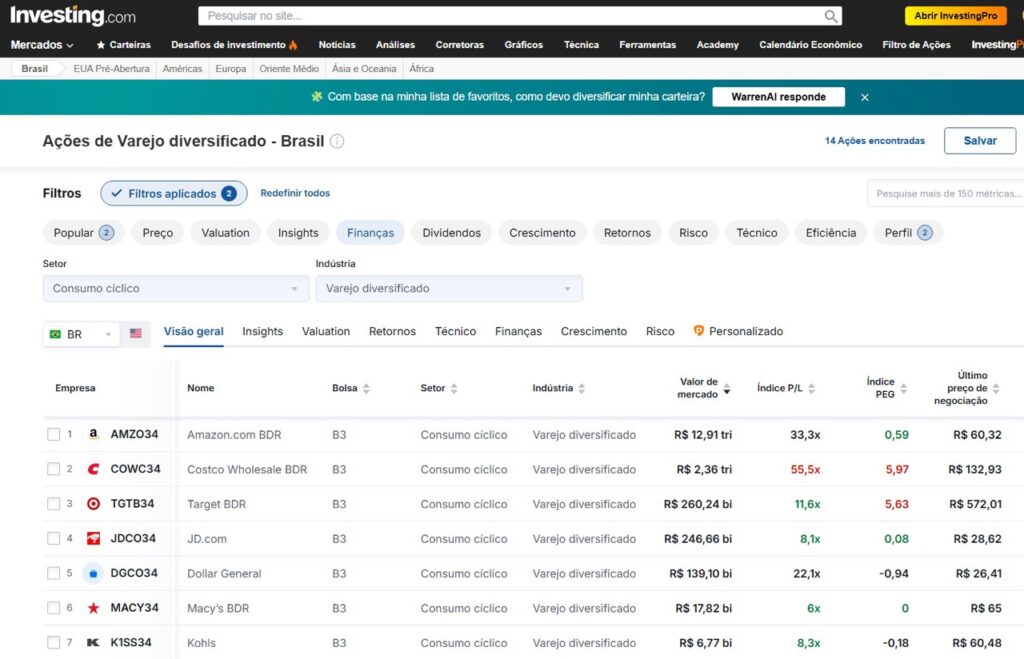Switch to the Retornos table tab
This screenshot has width=1024, height=659.
tap(392, 332)
